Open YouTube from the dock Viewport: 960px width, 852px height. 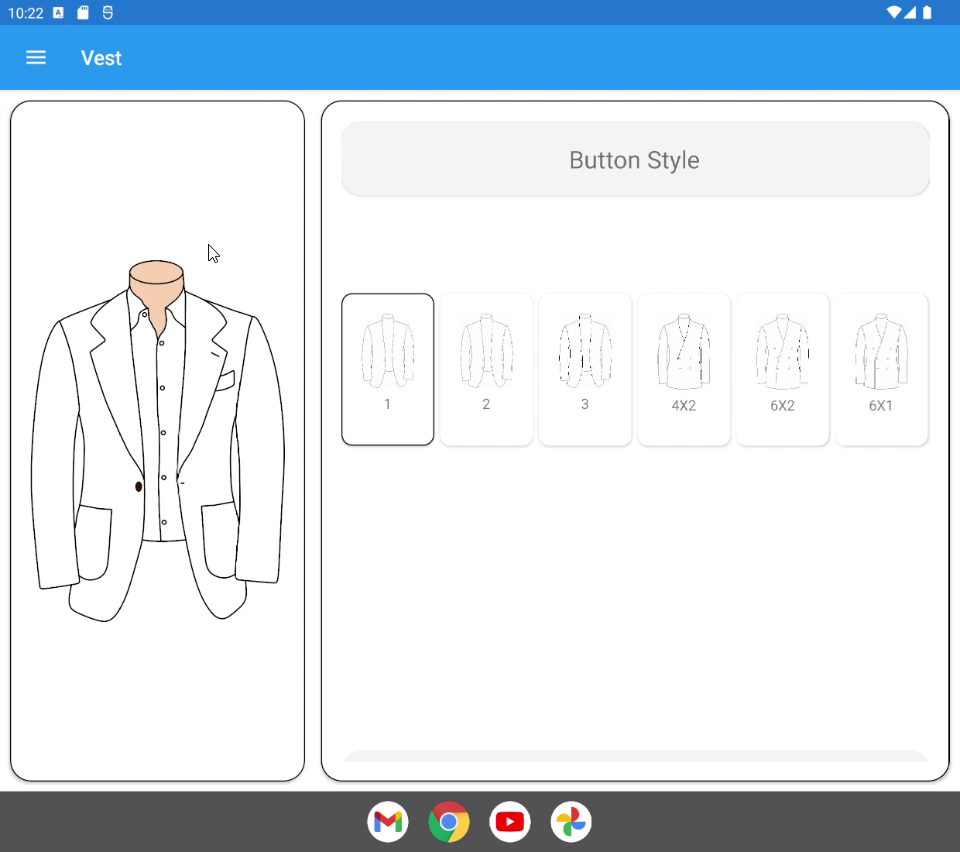[510, 820]
